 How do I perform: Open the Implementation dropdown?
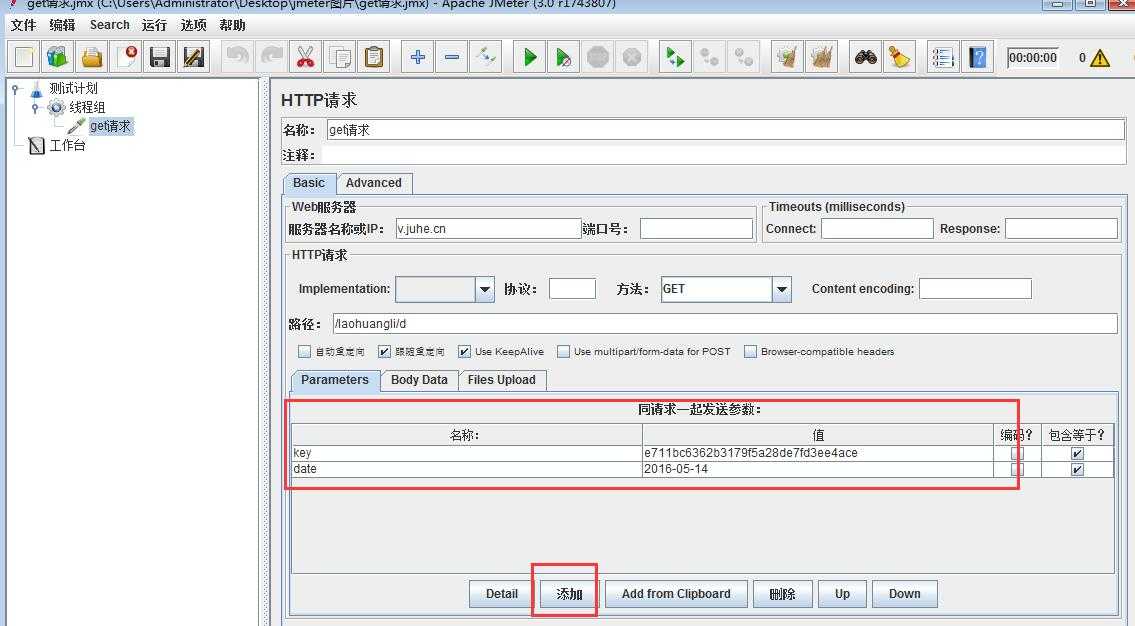[x=485, y=289]
